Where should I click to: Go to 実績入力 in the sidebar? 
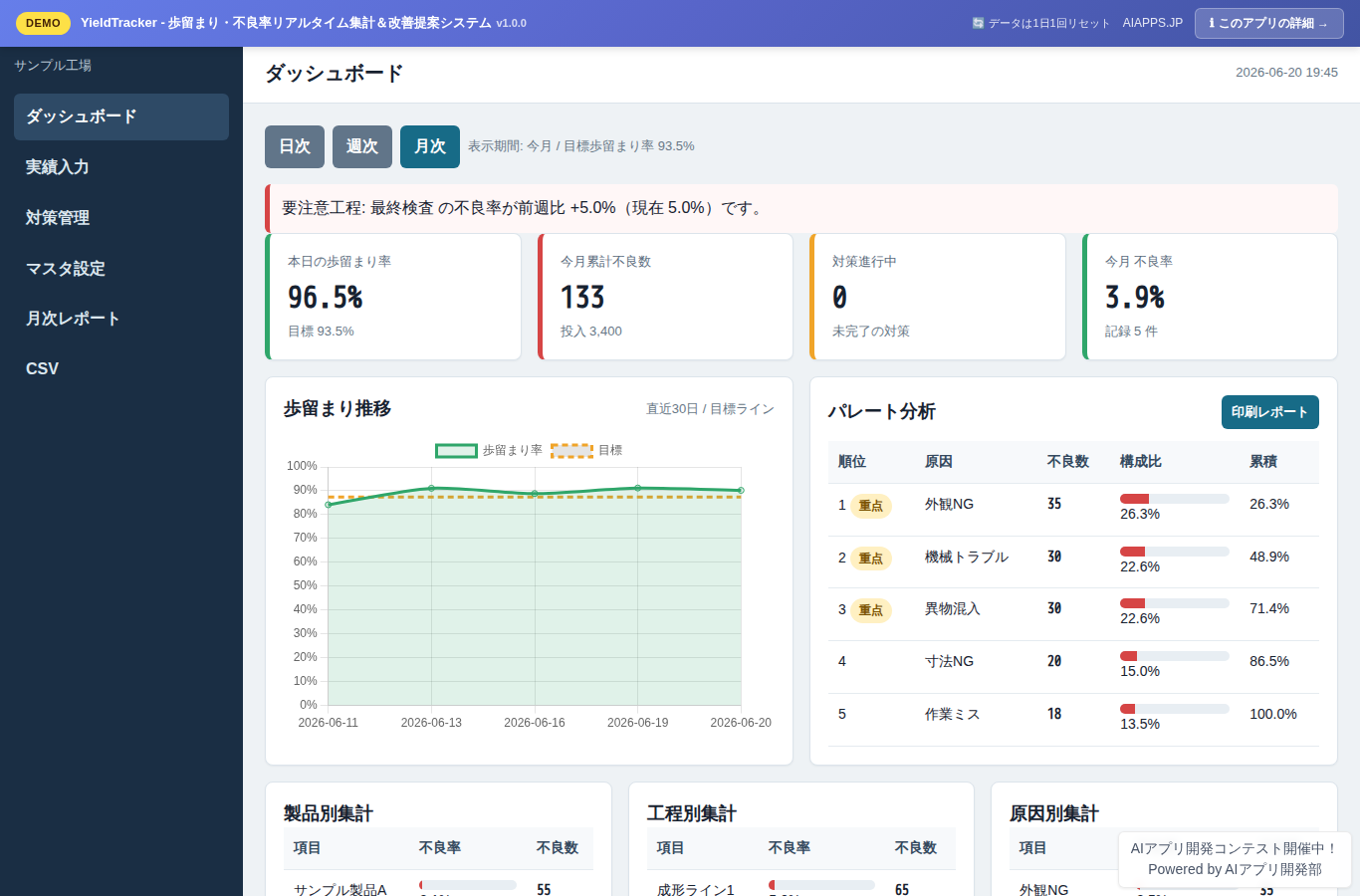coord(121,167)
